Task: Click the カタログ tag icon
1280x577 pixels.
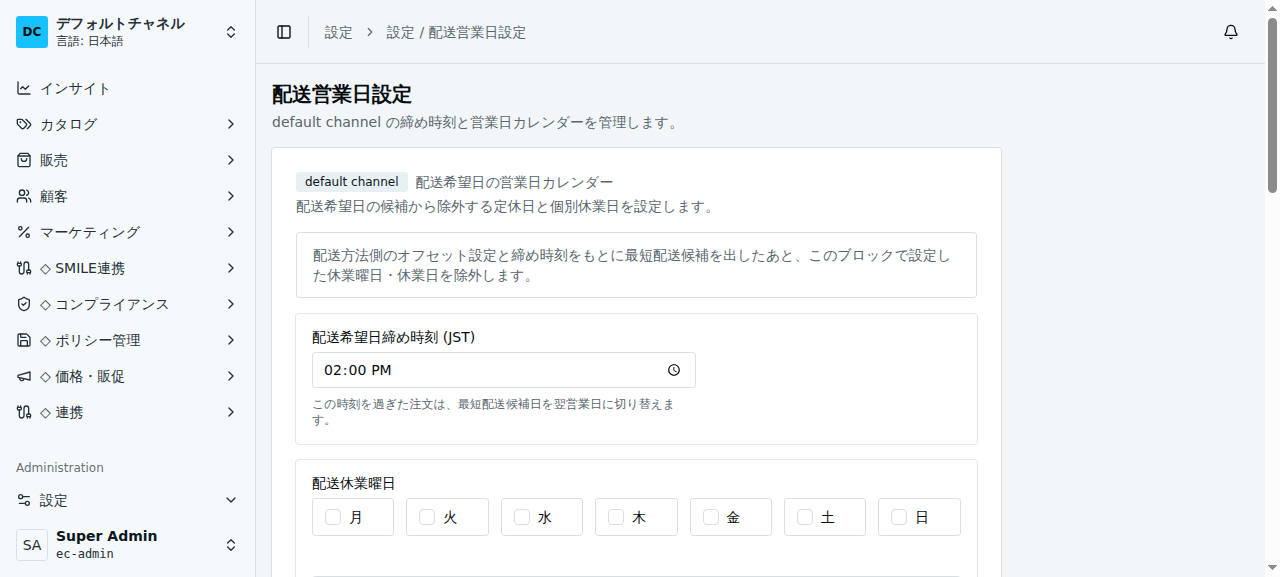Action: point(24,124)
